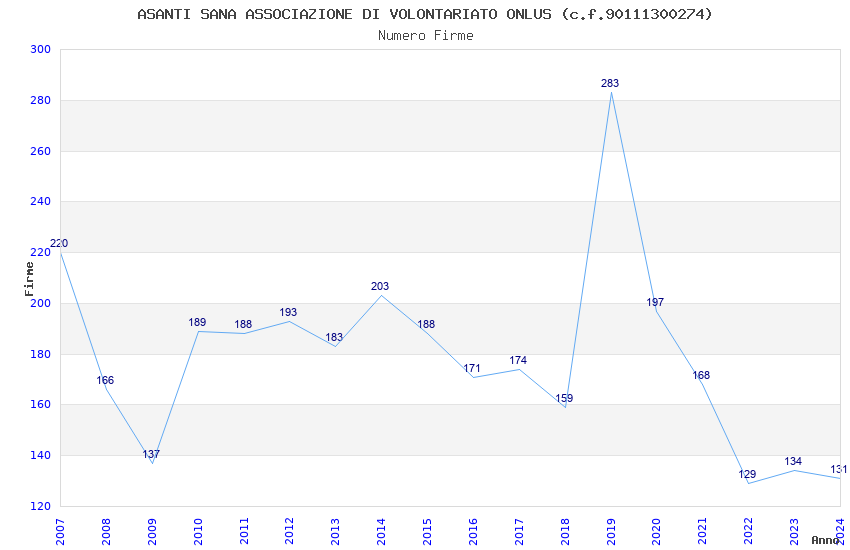Image resolution: width=850 pixels, height=550 pixels.
Task: Select data label 137 for 2009
Action: (151, 454)
